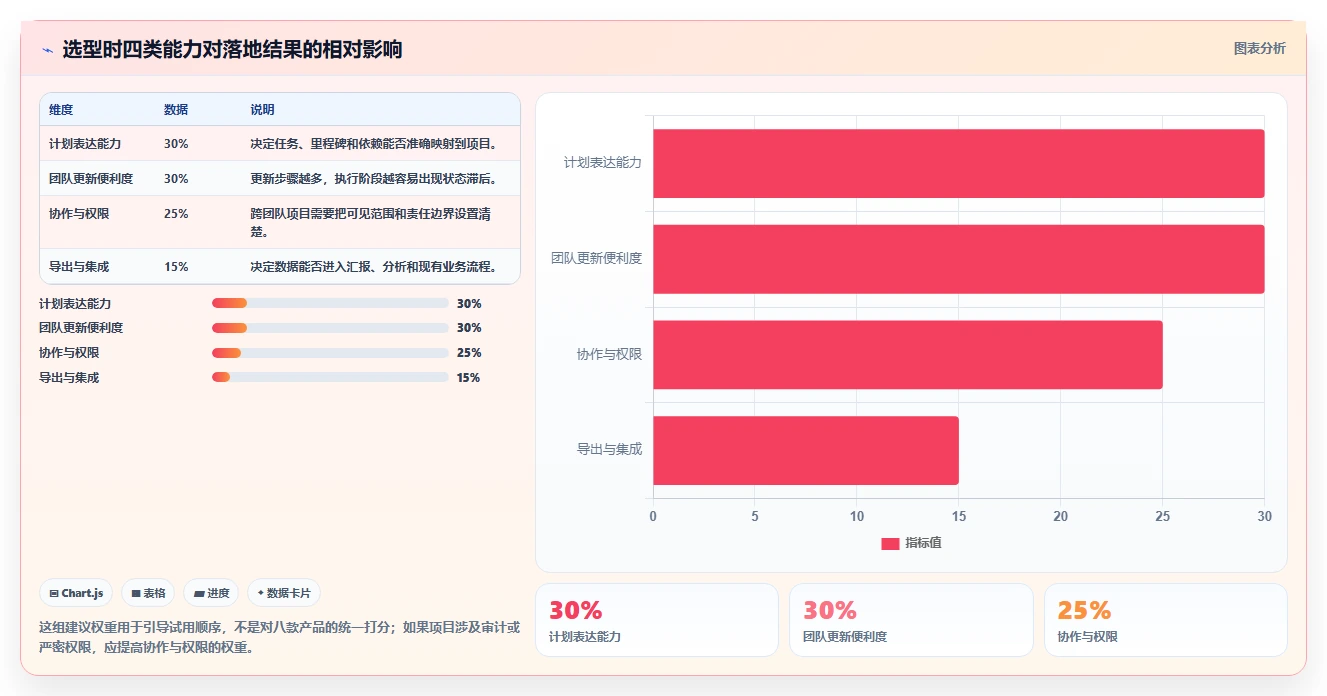This screenshot has width=1327, height=696.
Task: Click the 导出与集成 table cell
Action: tap(79, 267)
